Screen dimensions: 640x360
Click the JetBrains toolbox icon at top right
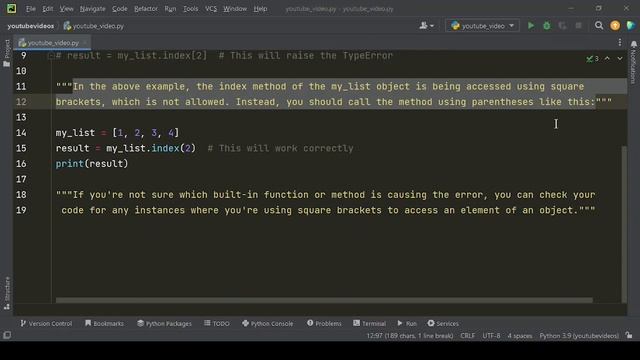[x=631, y=26]
